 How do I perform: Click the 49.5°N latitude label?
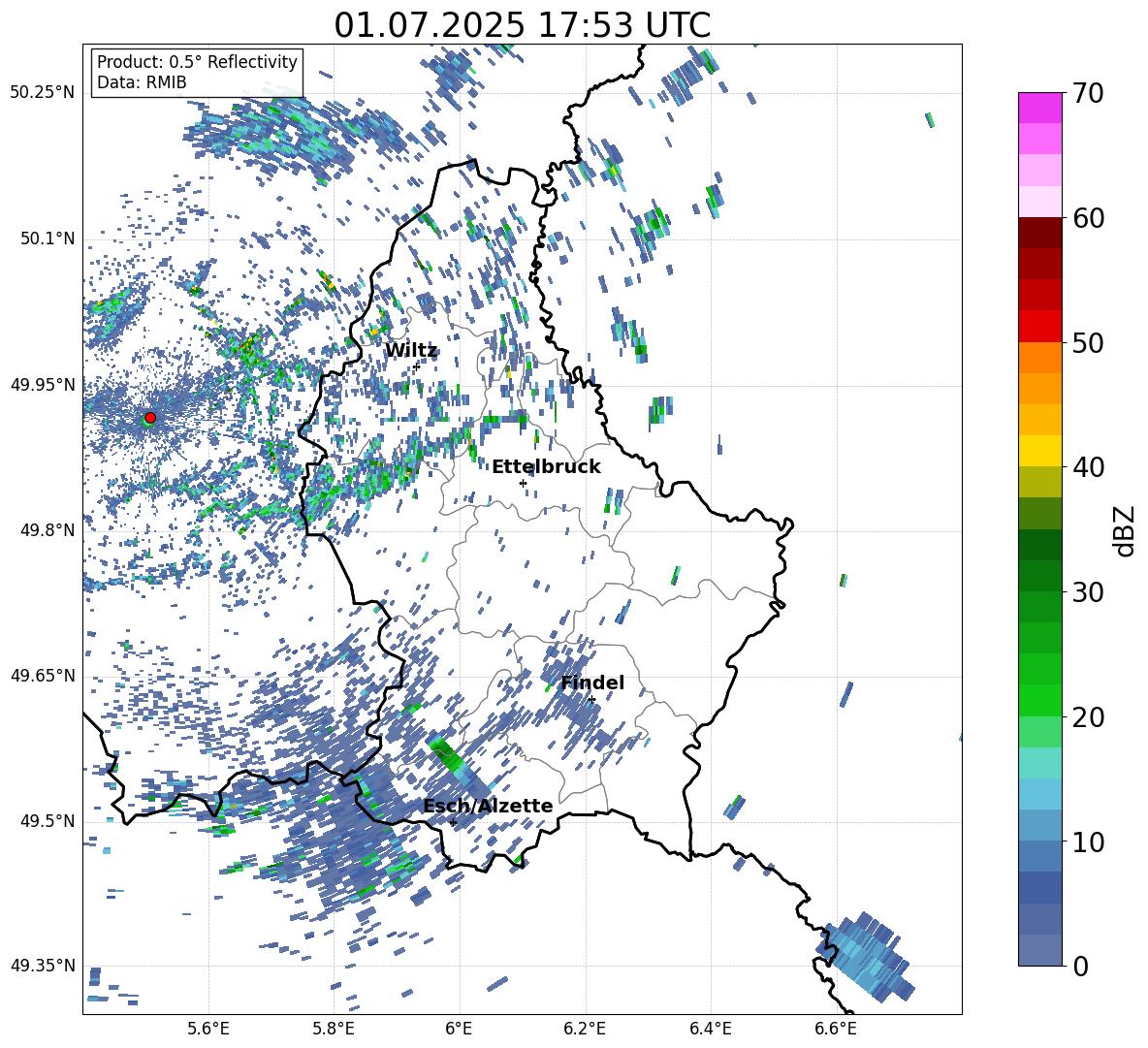point(48,820)
